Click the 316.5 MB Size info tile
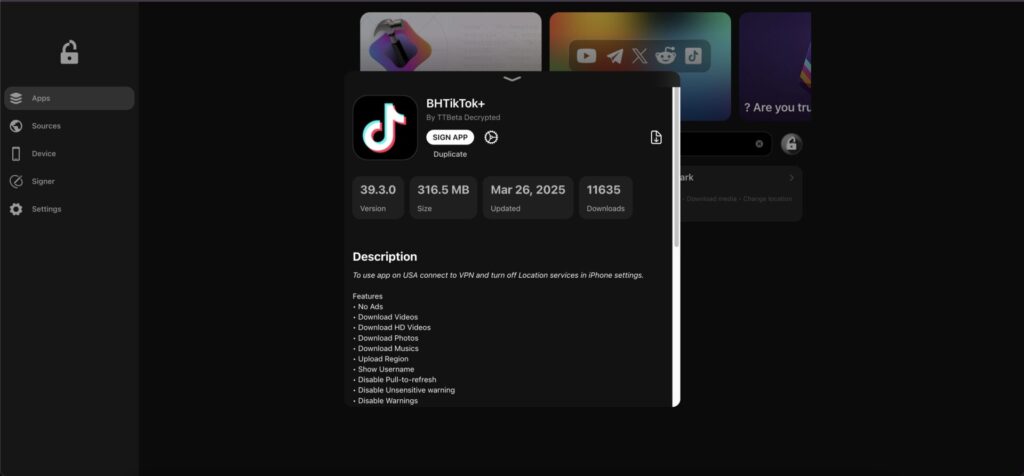 point(443,198)
